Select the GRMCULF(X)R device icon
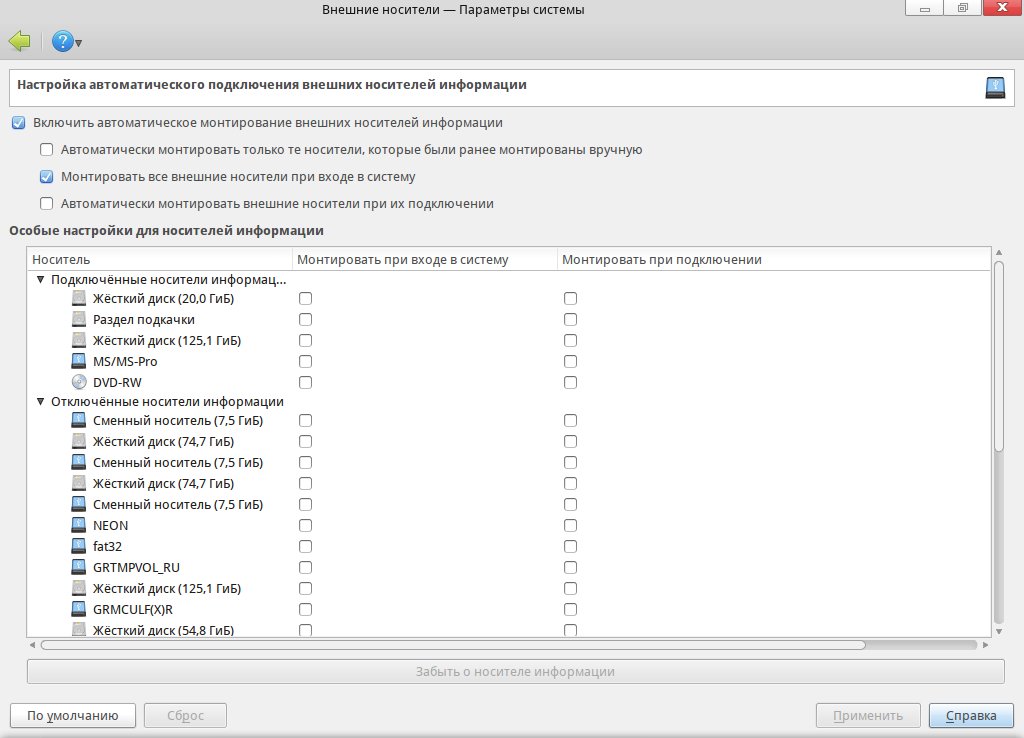This screenshot has width=1024, height=738. pos(79,609)
